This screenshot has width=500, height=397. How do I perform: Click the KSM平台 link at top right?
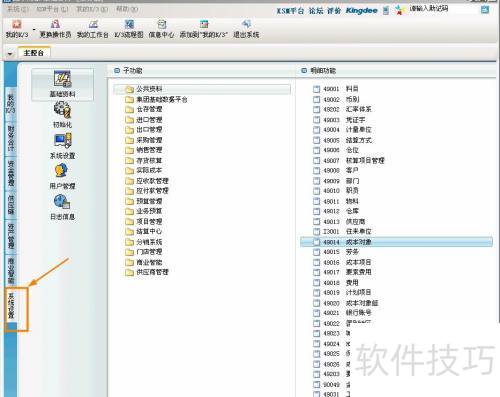(290, 11)
